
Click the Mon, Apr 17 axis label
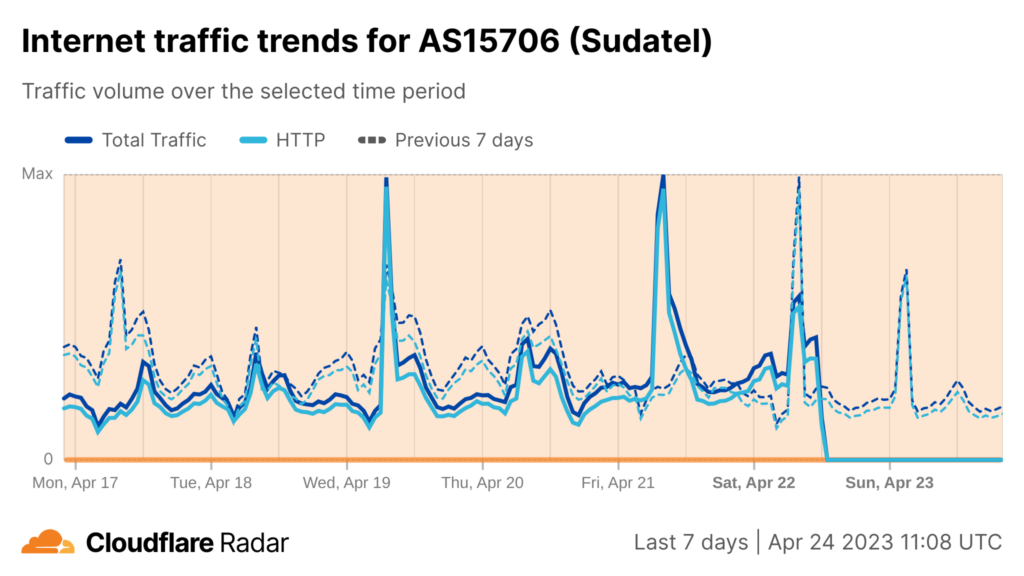pyautogui.click(x=76, y=482)
